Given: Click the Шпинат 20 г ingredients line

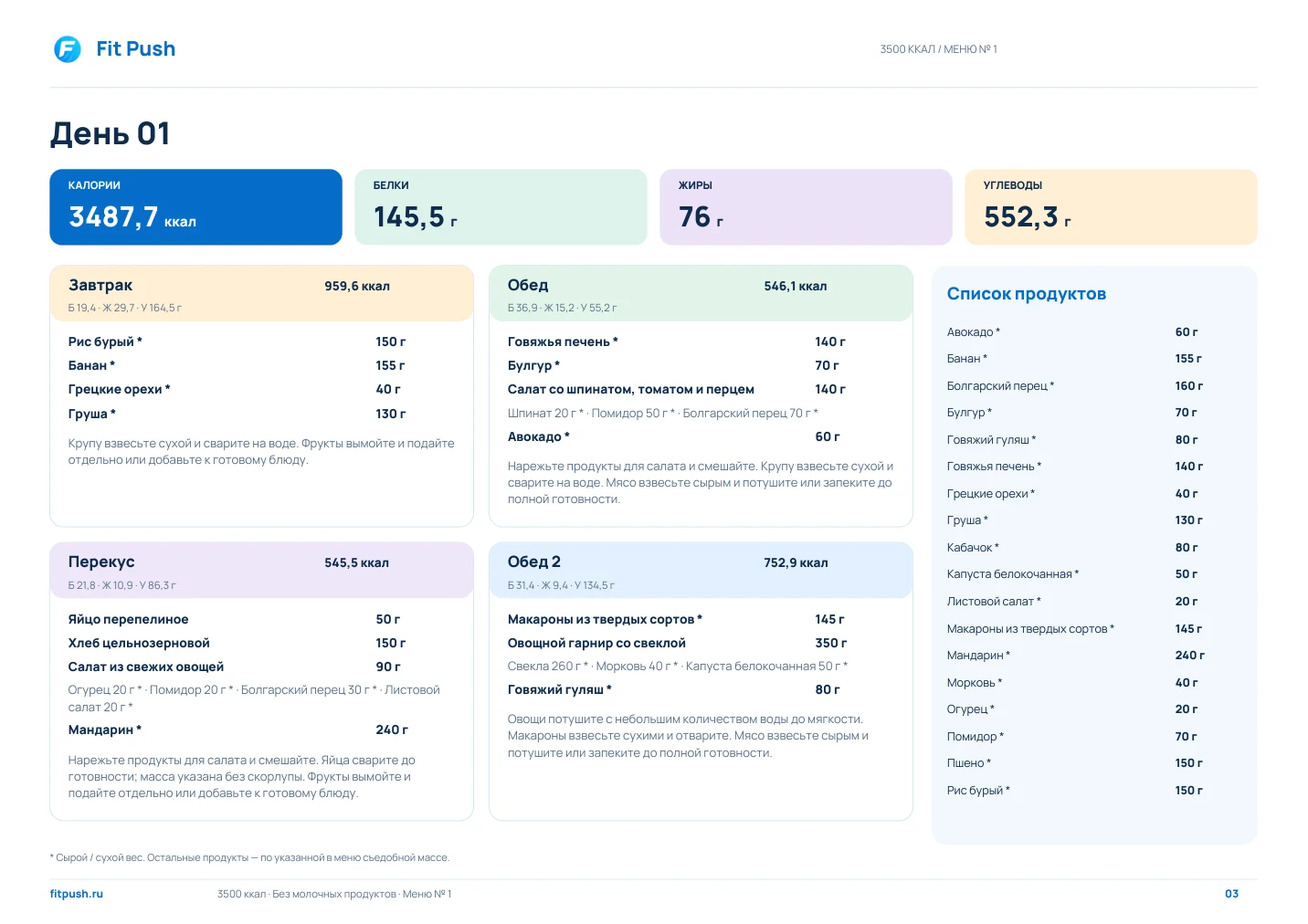Looking at the screenshot, I should pos(663,413).
